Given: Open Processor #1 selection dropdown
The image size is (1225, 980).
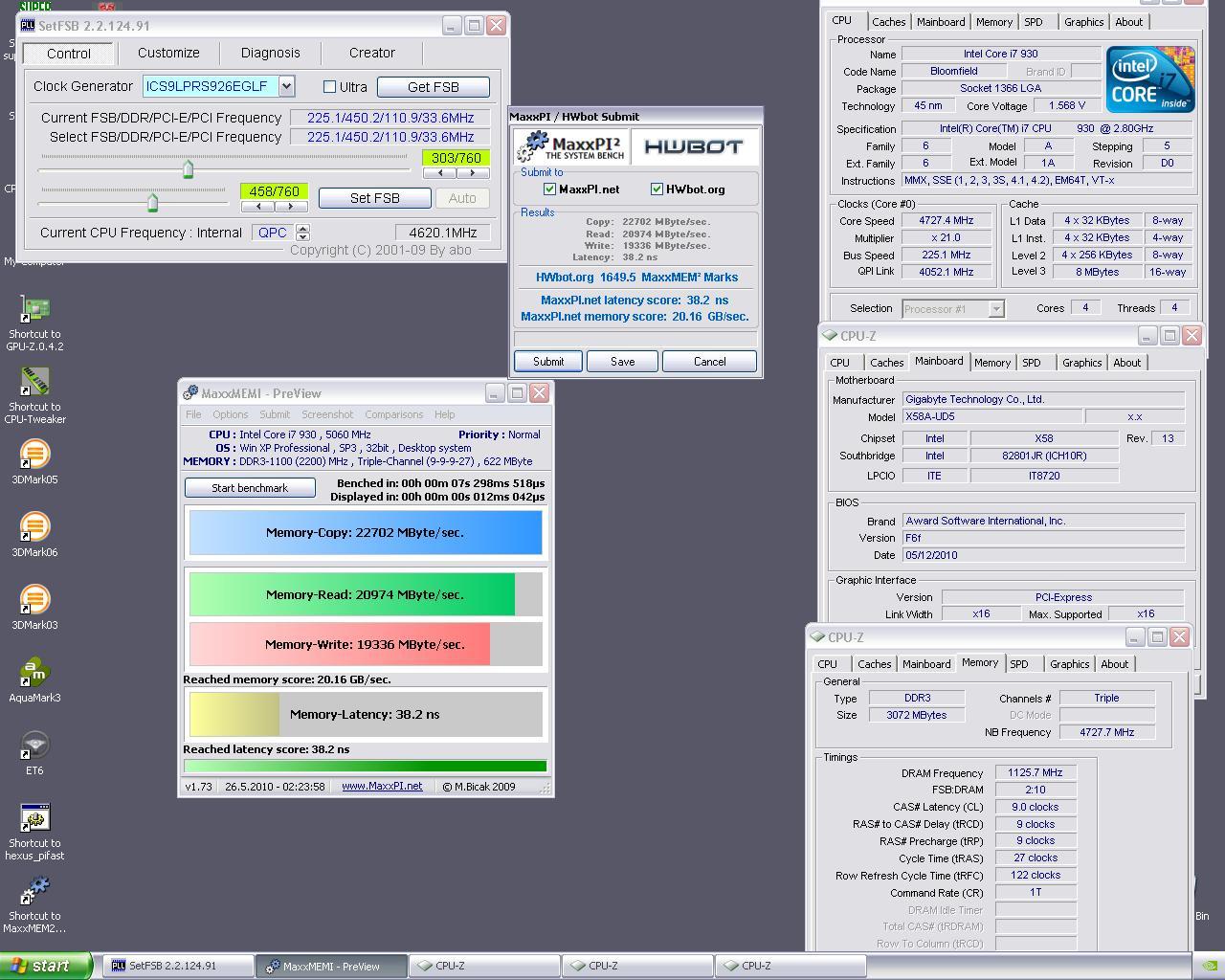Looking at the screenshot, I should (x=996, y=308).
